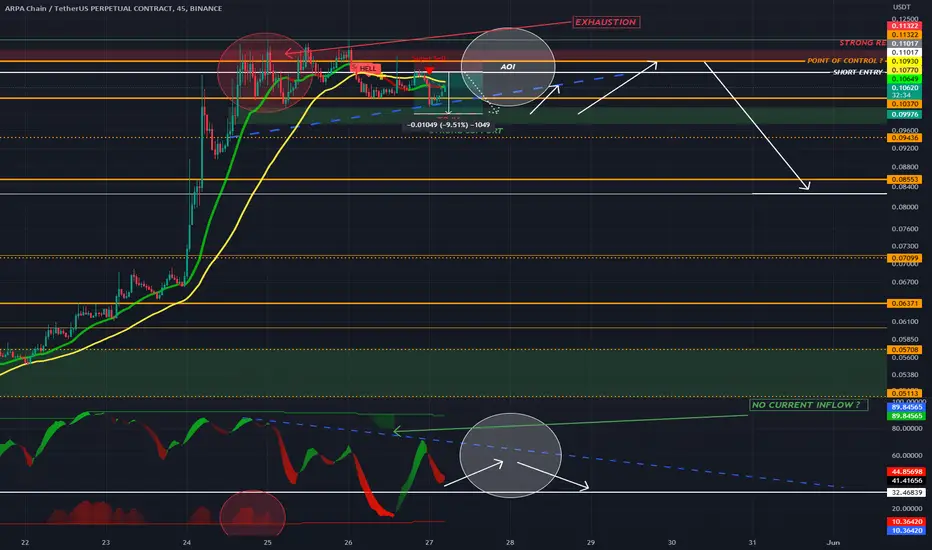
Task: Click the 20.00000 oscillator axis tick
Action: tap(906, 509)
